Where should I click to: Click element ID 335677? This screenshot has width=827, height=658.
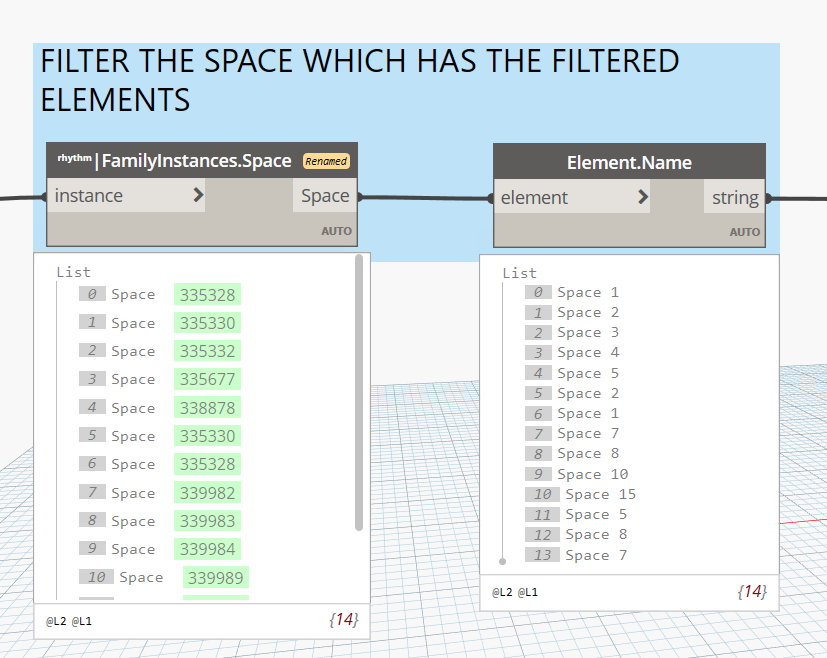pos(207,379)
